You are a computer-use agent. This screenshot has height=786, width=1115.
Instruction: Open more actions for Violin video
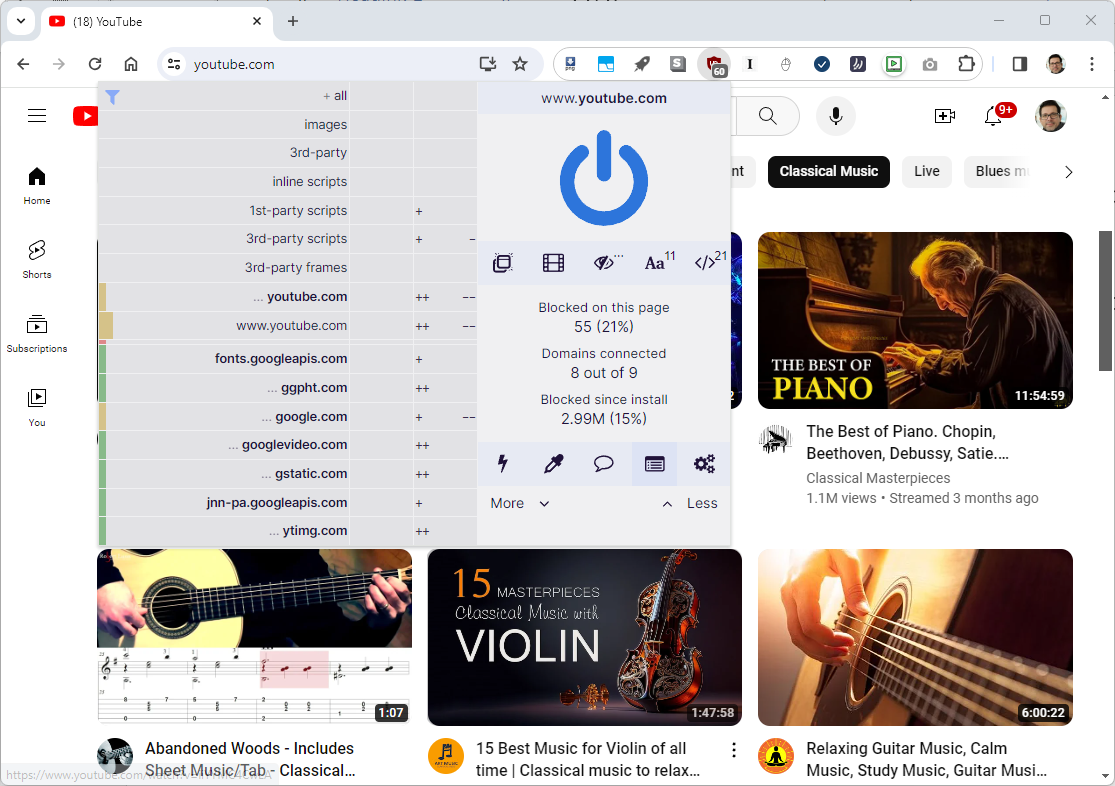(x=733, y=750)
